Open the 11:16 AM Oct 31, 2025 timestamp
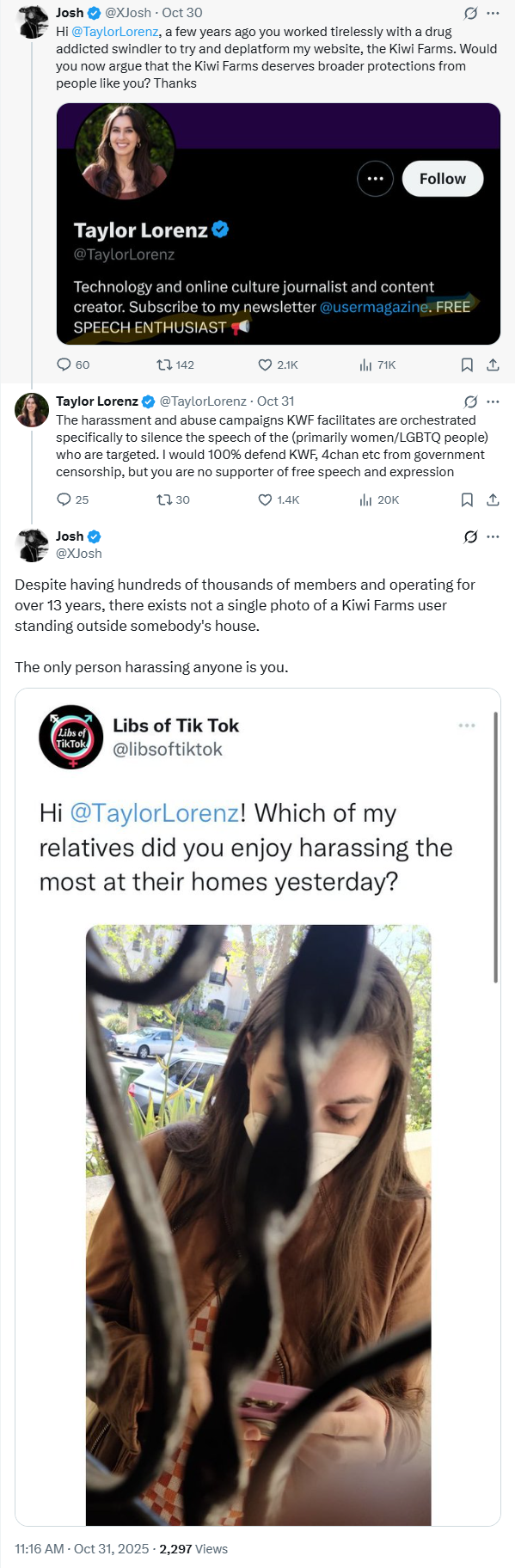 [x=82, y=1548]
